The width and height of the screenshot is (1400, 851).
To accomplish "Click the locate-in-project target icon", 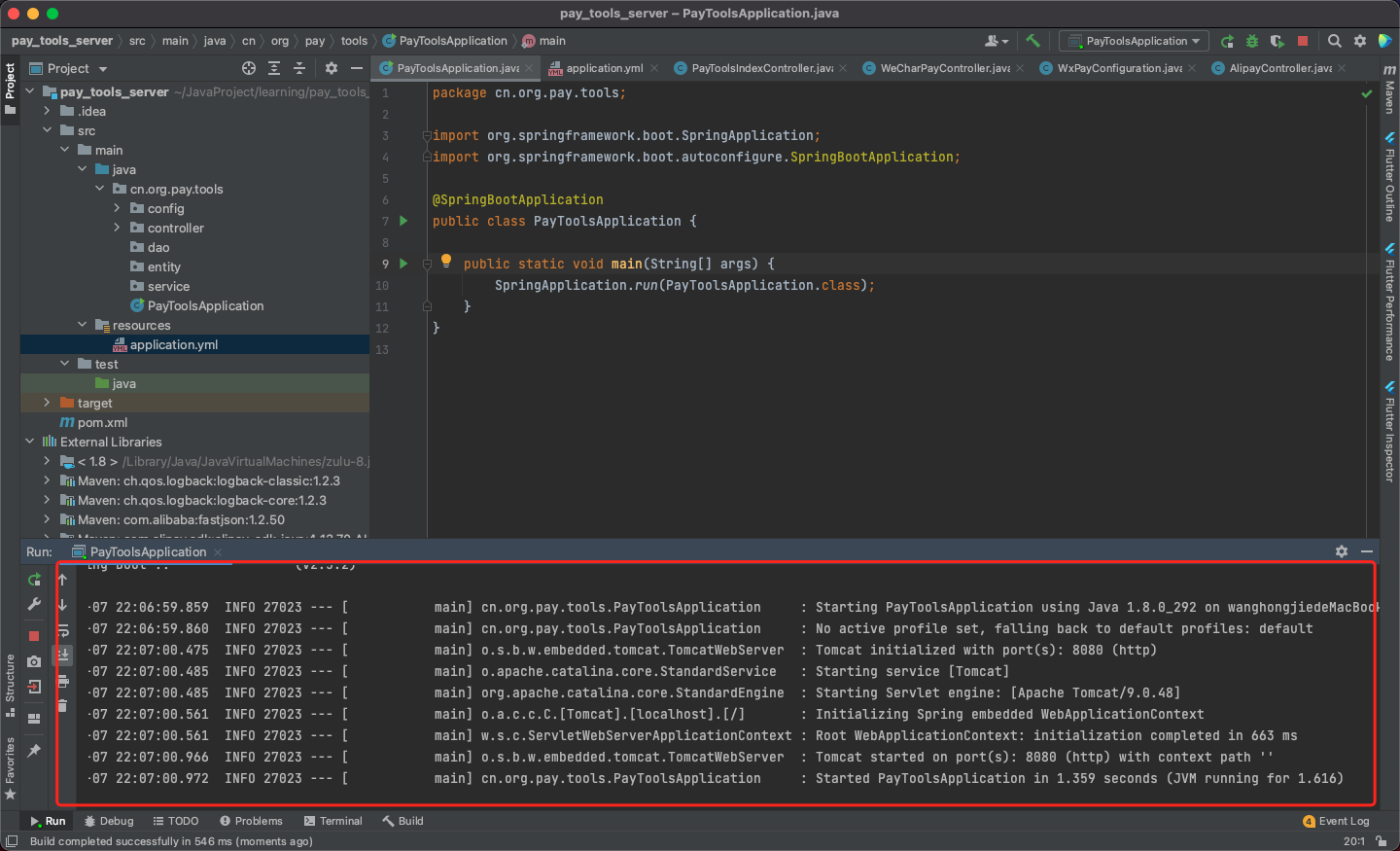I will [x=249, y=68].
